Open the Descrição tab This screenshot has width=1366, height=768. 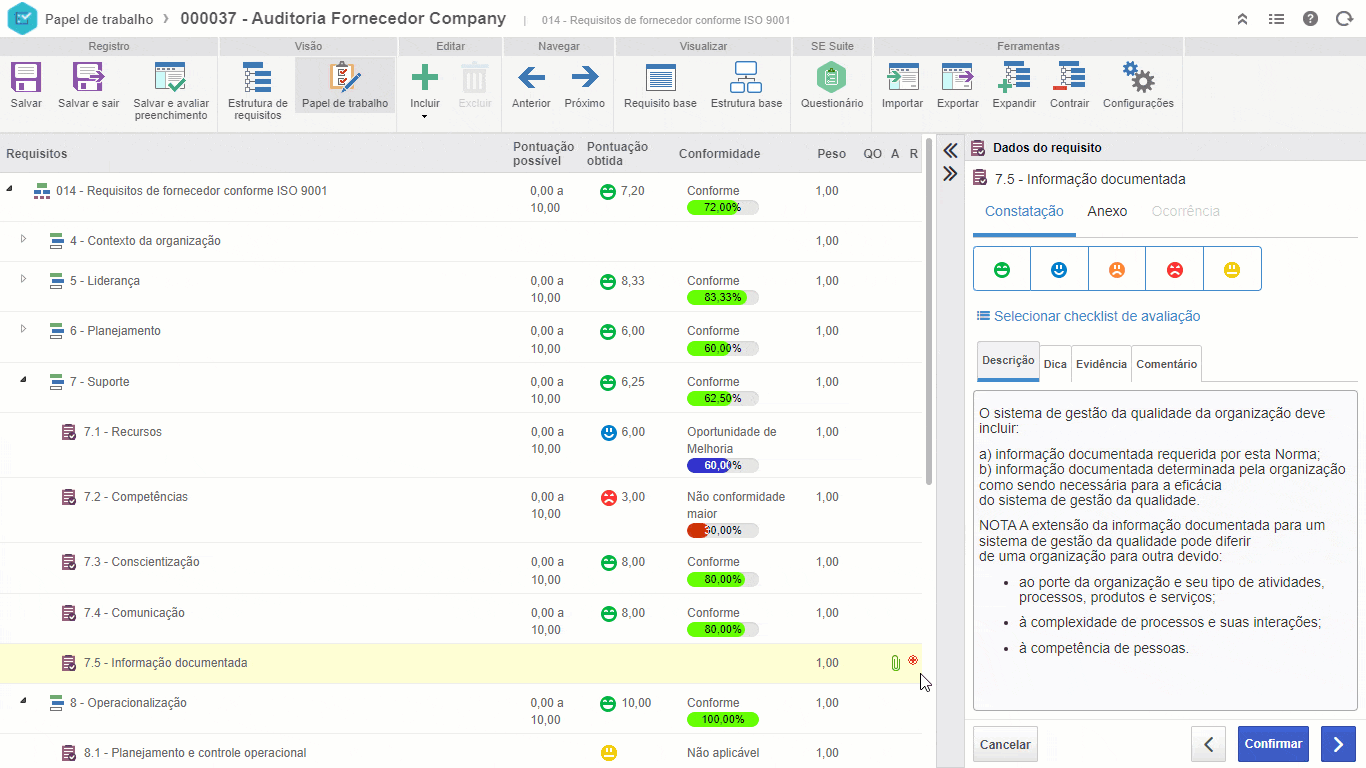(1008, 361)
